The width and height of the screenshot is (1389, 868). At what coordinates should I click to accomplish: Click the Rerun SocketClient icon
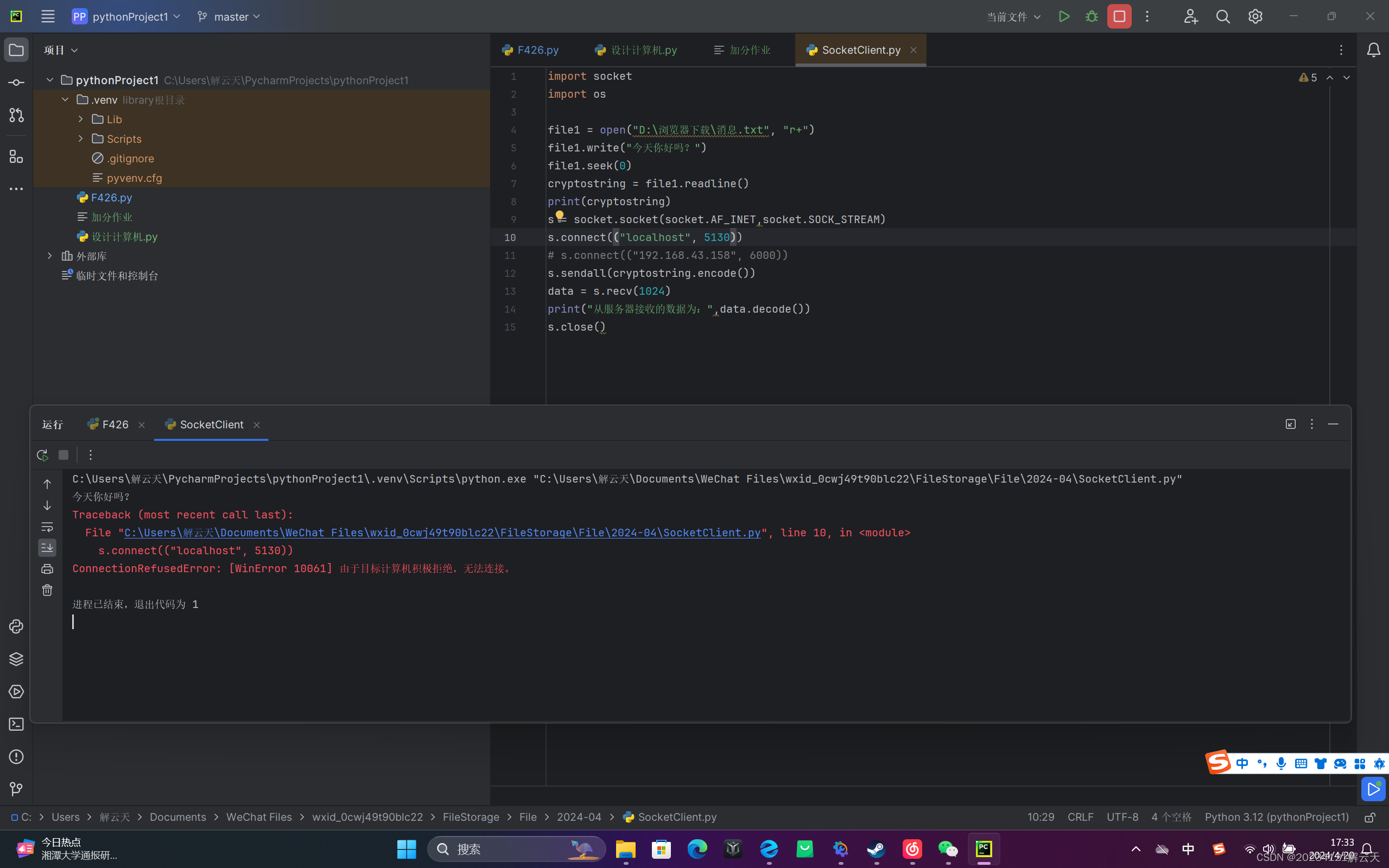click(42, 455)
